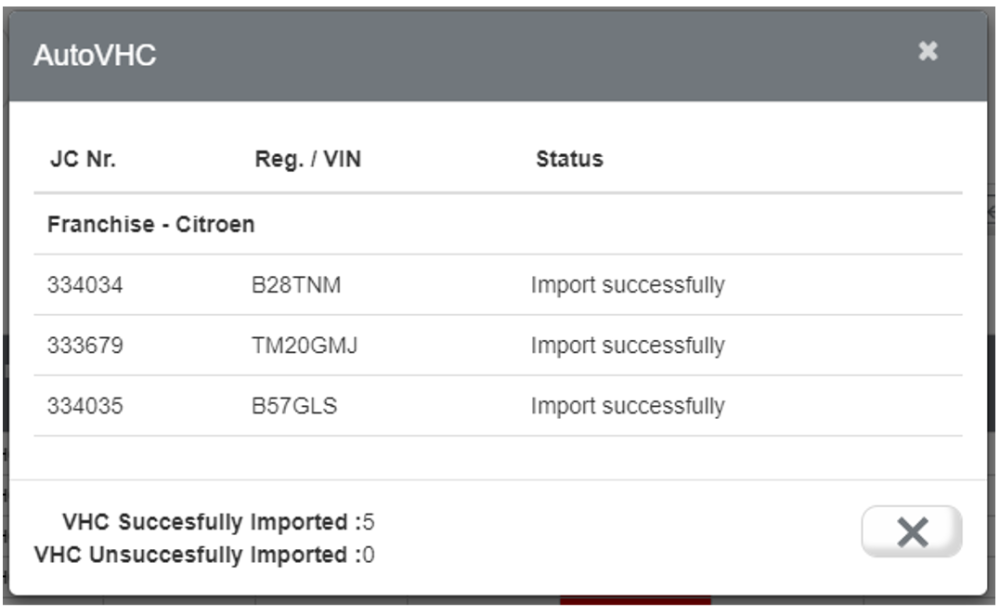The image size is (1000, 615).
Task: Click the VHC Unsuccesfully Imported label
Action: click(196, 554)
